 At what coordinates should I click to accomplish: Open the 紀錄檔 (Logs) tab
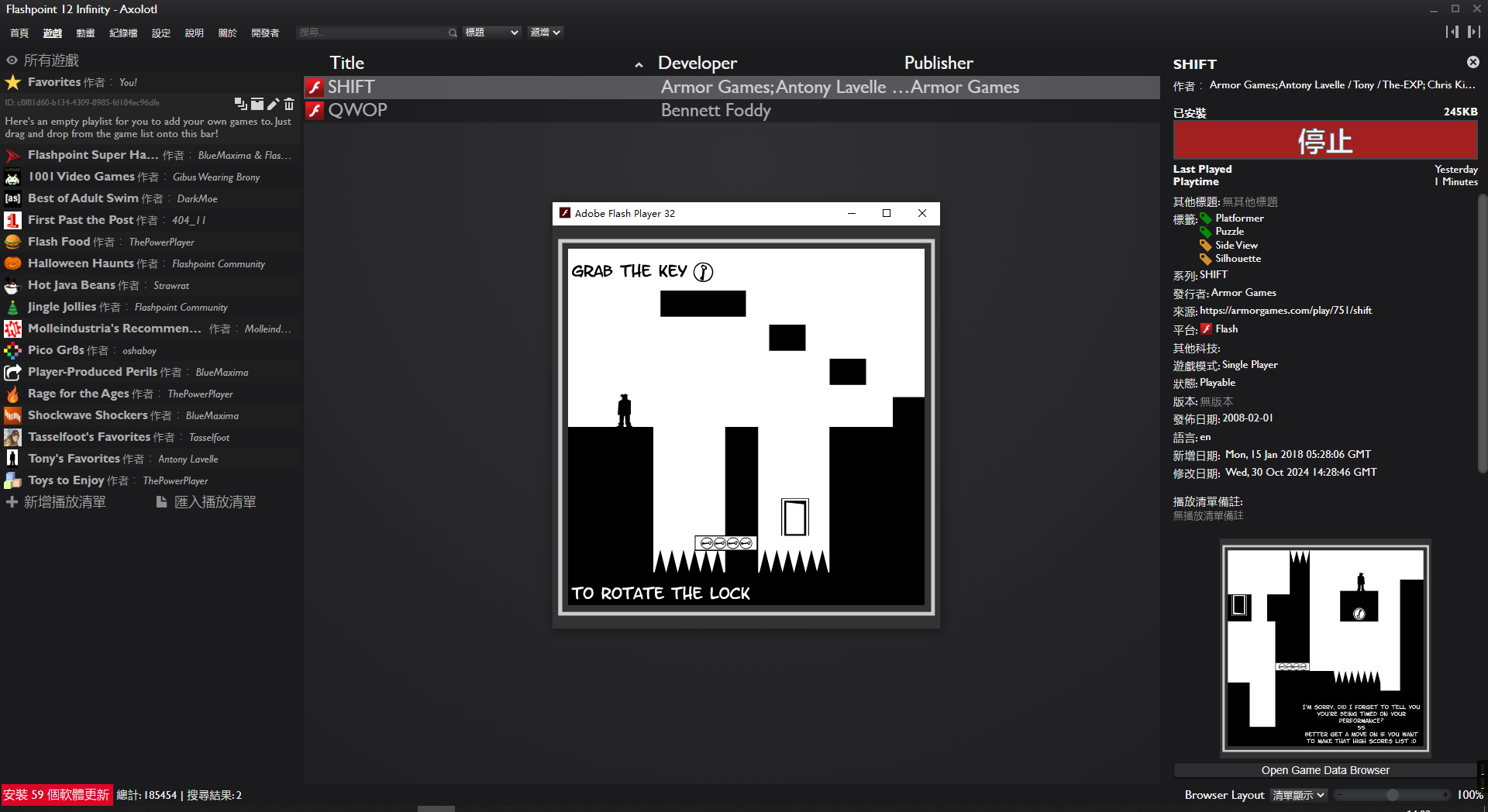(123, 33)
